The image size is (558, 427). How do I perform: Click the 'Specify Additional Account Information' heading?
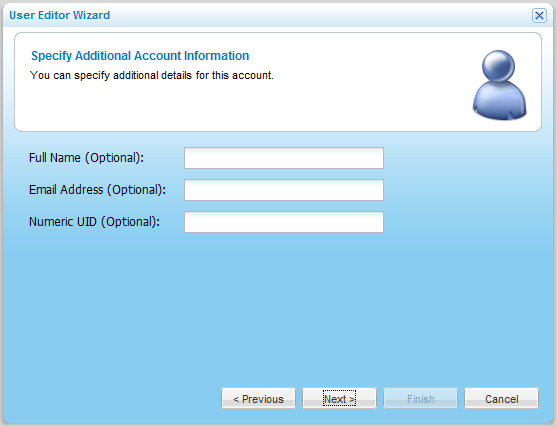(x=140, y=56)
